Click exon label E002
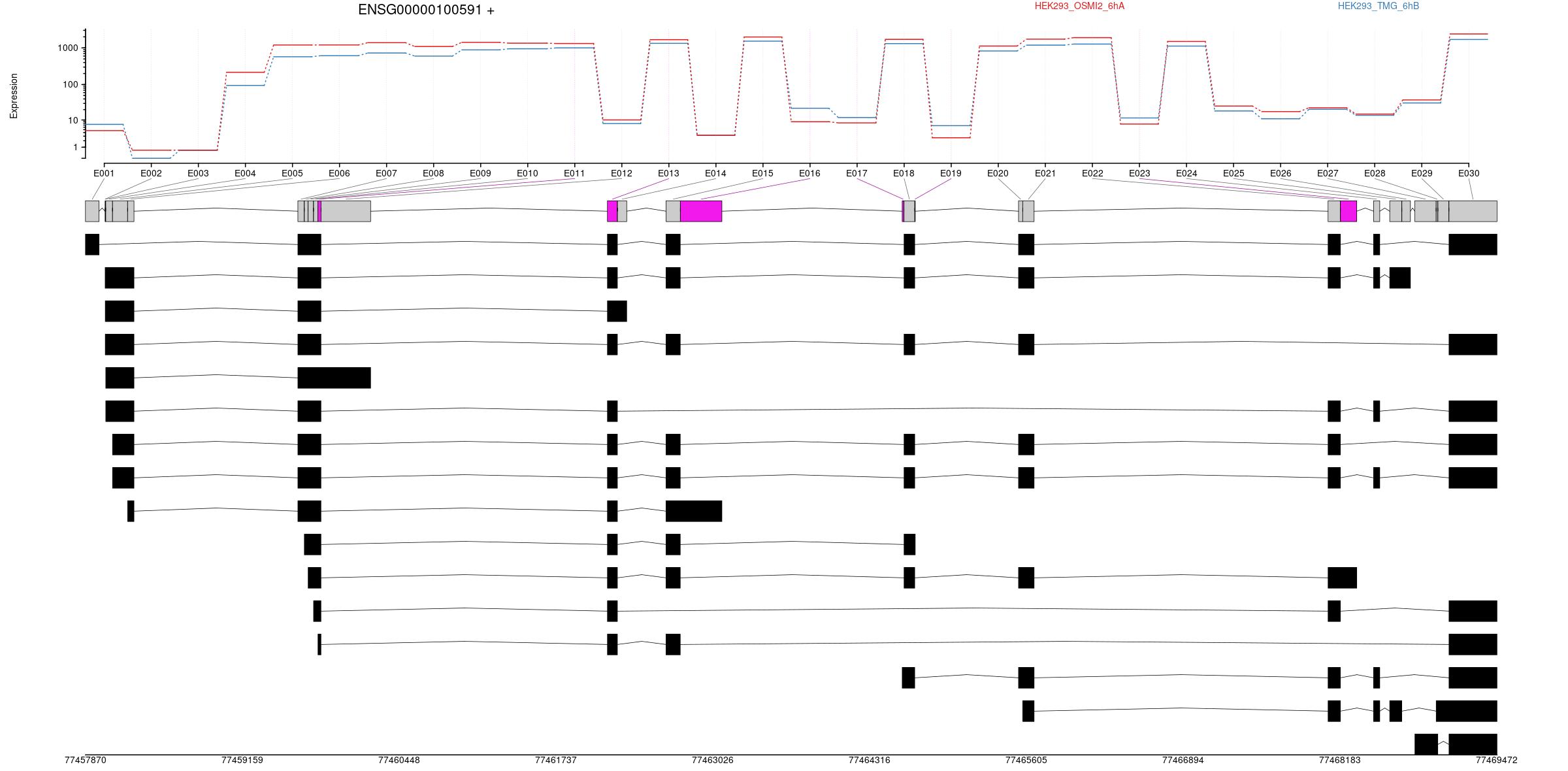This screenshot has height=771, width=1568. 151,173
